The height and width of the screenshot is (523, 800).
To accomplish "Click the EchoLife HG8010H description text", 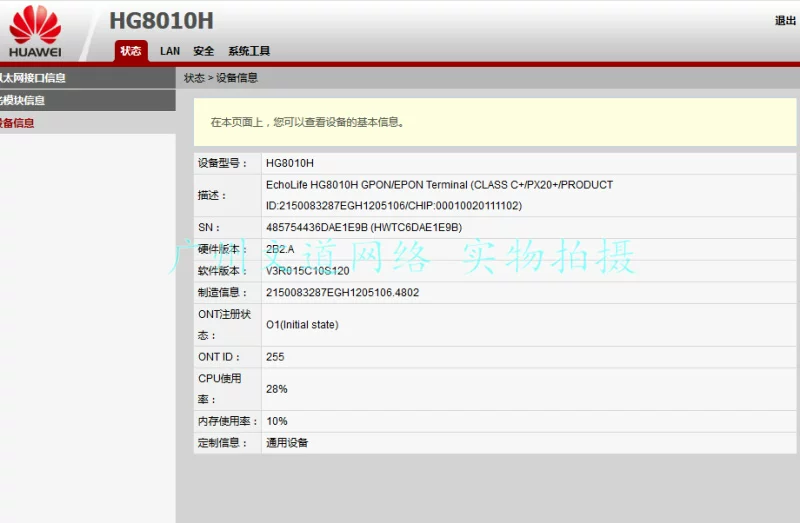I will [x=439, y=195].
